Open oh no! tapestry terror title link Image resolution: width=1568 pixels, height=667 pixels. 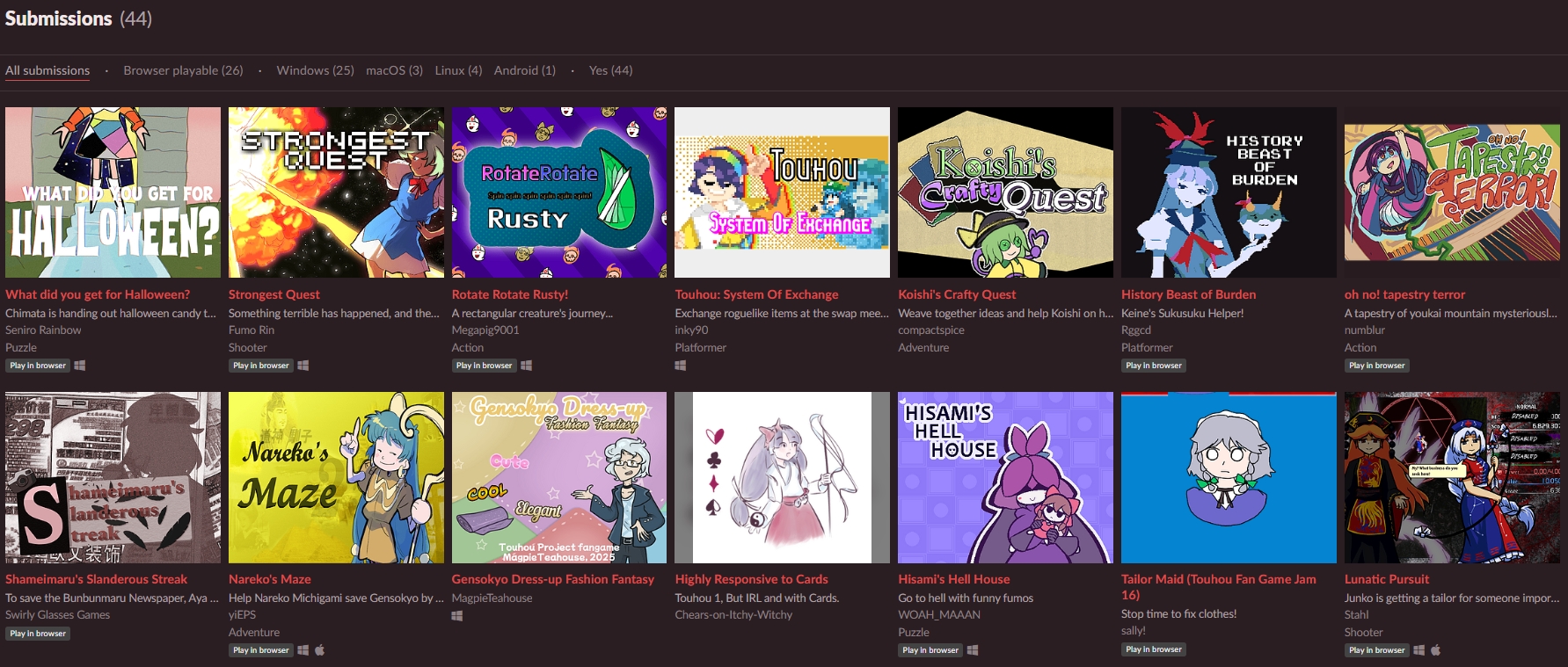pos(1404,294)
